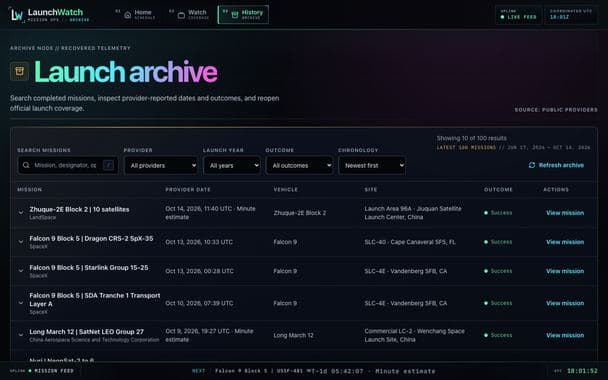Screen dimensions: 608x380
Task: Click the Mission Feed dot in footer
Action: [30, 371]
